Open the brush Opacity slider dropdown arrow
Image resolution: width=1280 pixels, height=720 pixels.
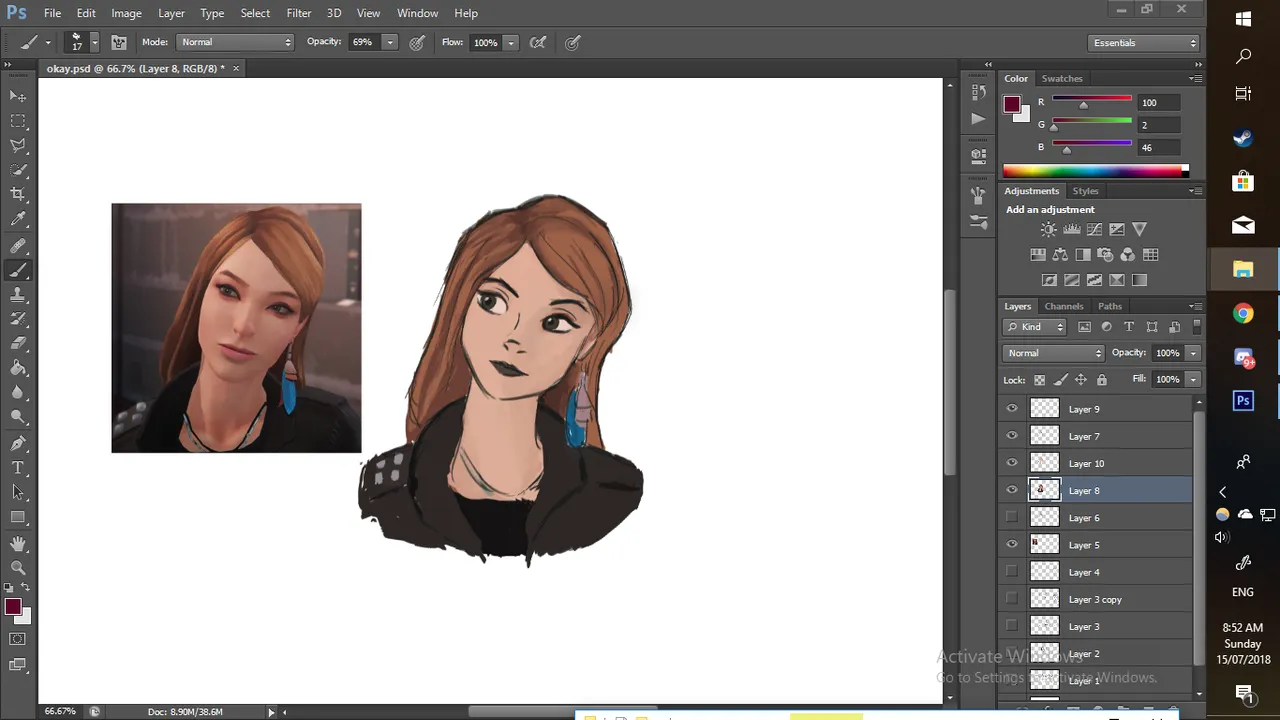[390, 42]
